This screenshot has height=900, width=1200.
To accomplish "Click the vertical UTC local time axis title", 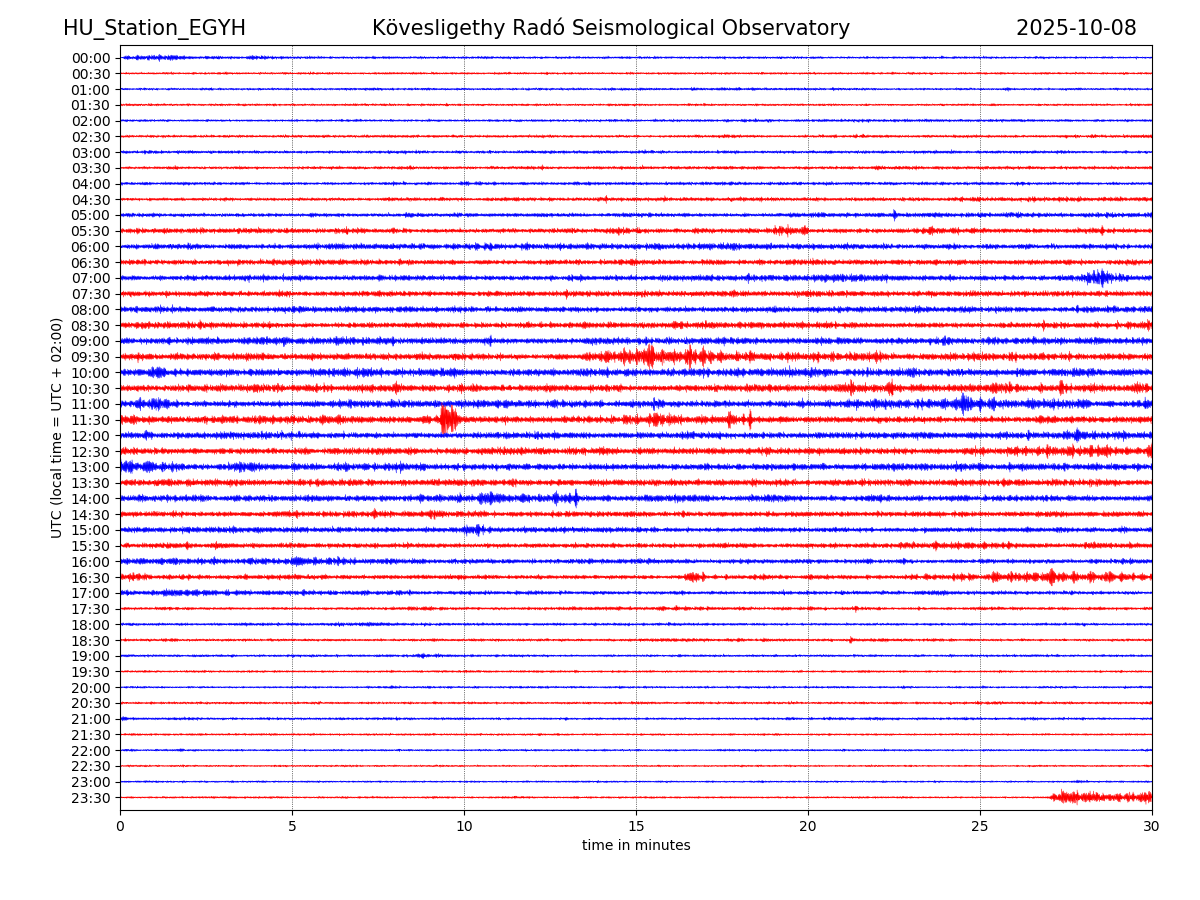I will click(57, 427).
